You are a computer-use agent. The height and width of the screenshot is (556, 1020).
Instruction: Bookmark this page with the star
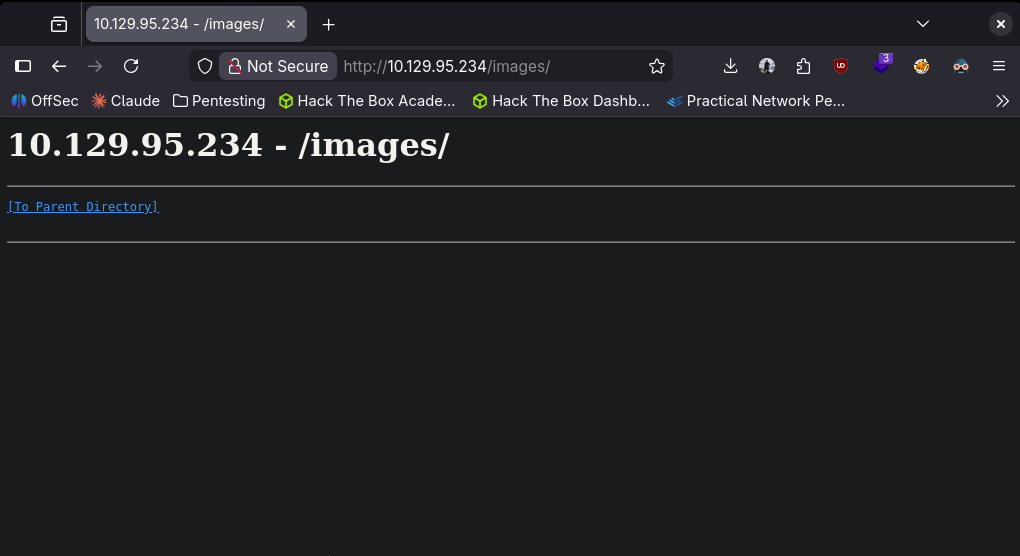(x=656, y=66)
